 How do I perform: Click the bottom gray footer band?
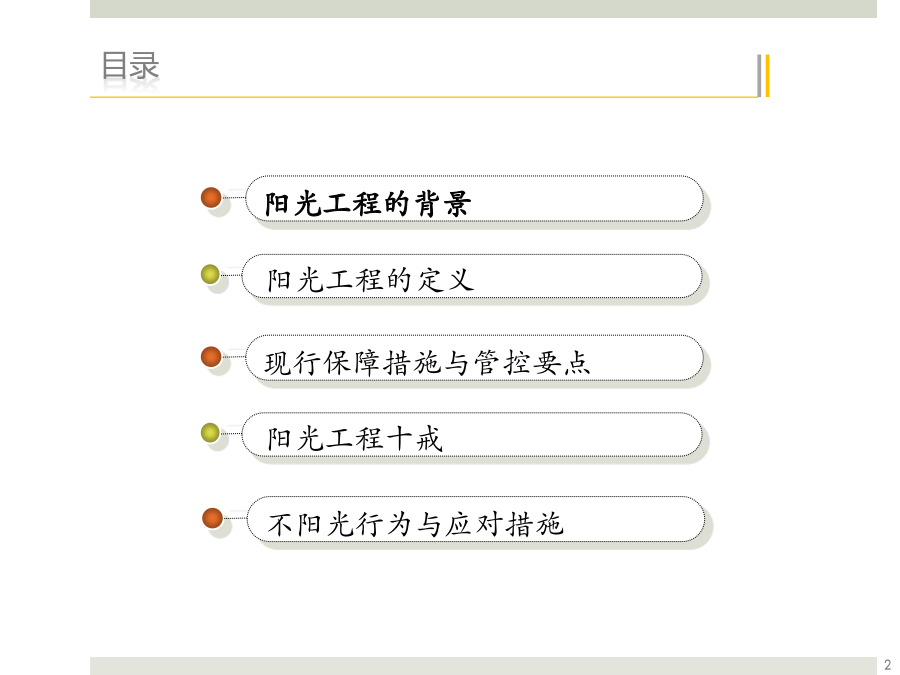click(x=483, y=666)
